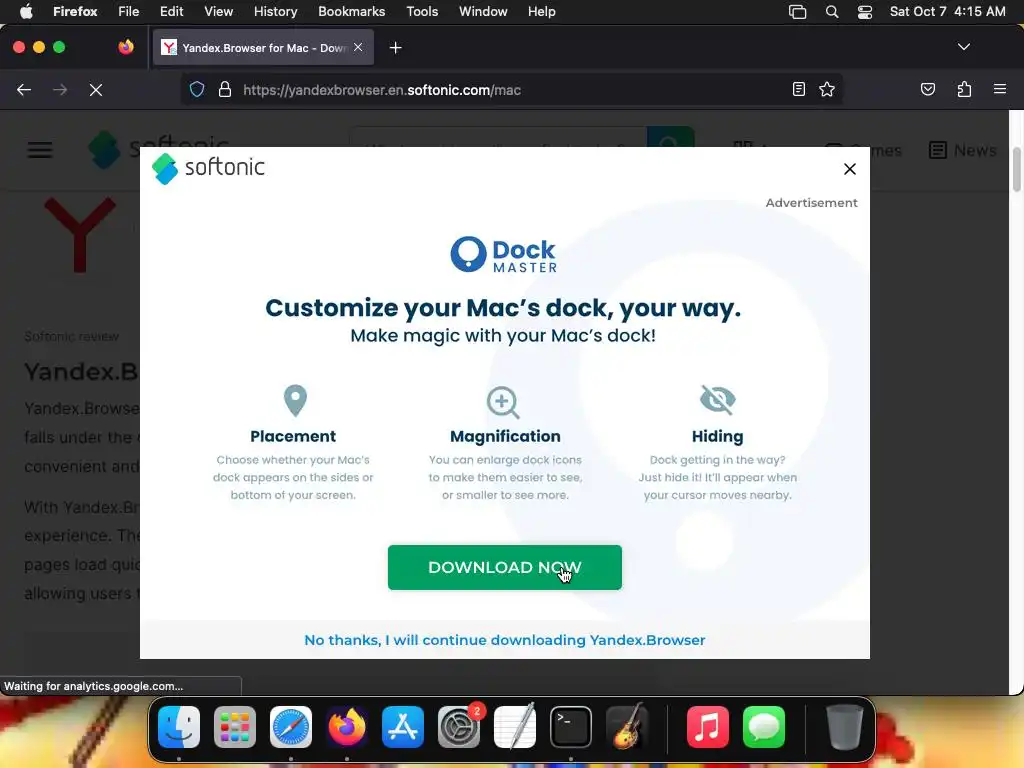Click the Magnification magnifier icon
This screenshot has height=768, width=1024.
click(x=504, y=402)
